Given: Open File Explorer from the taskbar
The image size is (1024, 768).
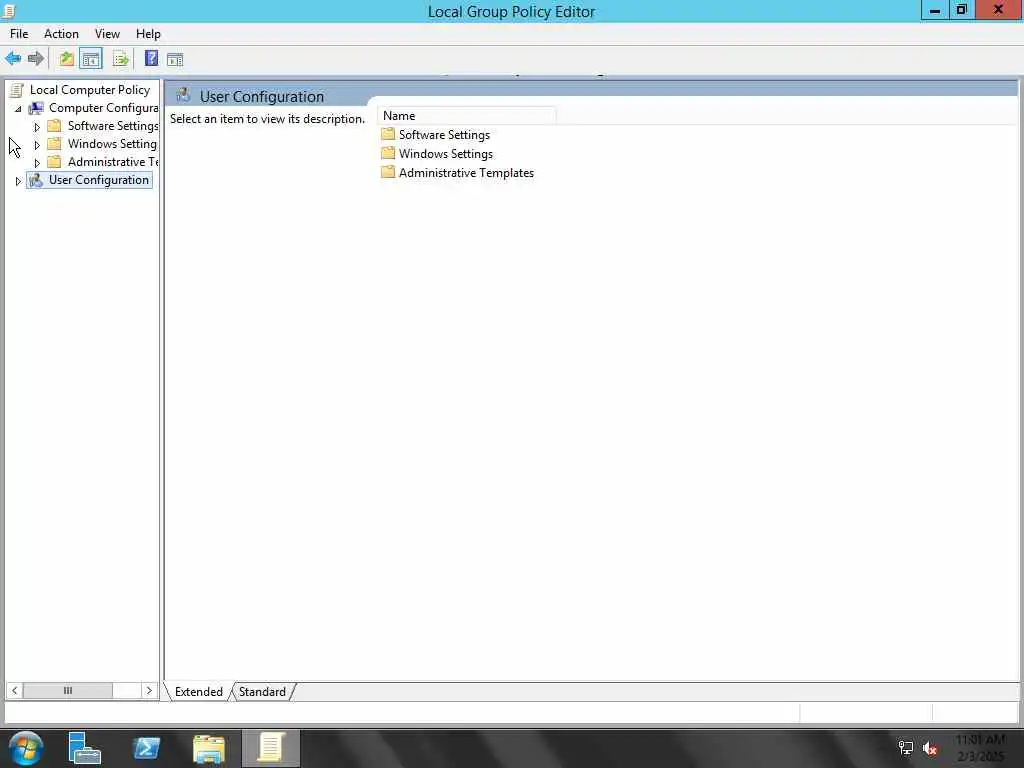Looking at the screenshot, I should click(209, 748).
